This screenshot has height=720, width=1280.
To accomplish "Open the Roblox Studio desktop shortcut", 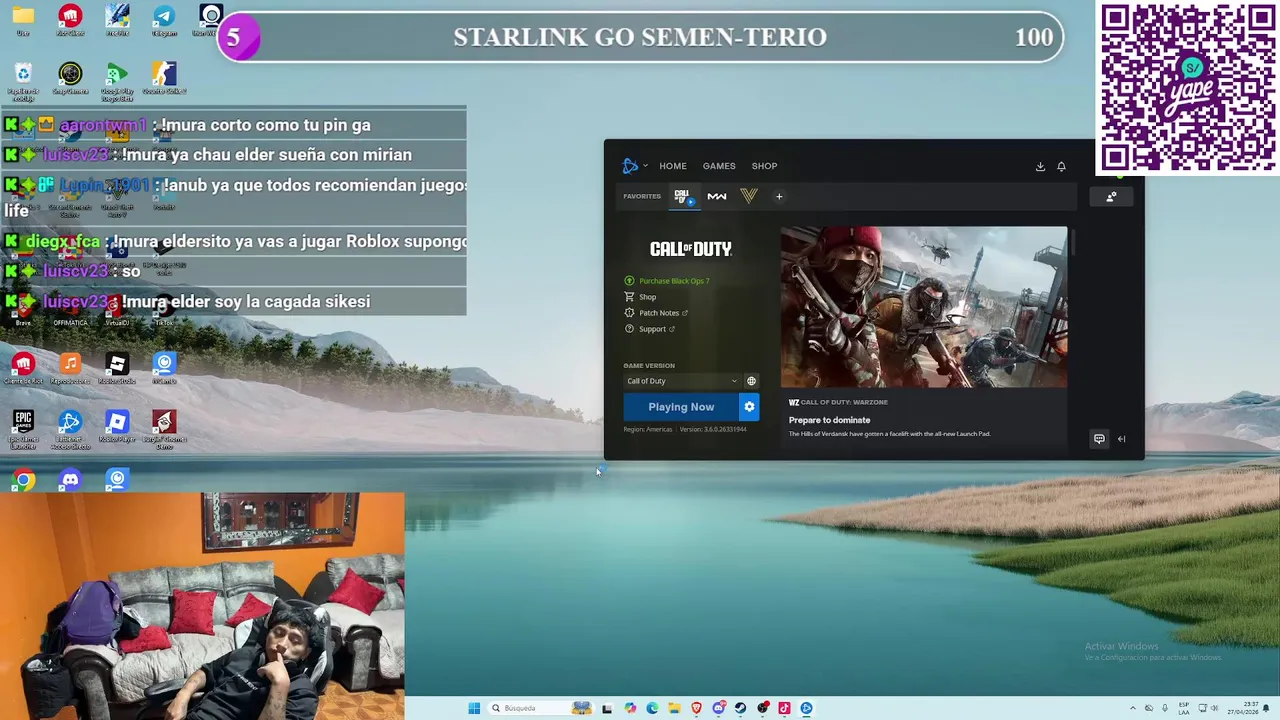I will (x=117, y=368).
